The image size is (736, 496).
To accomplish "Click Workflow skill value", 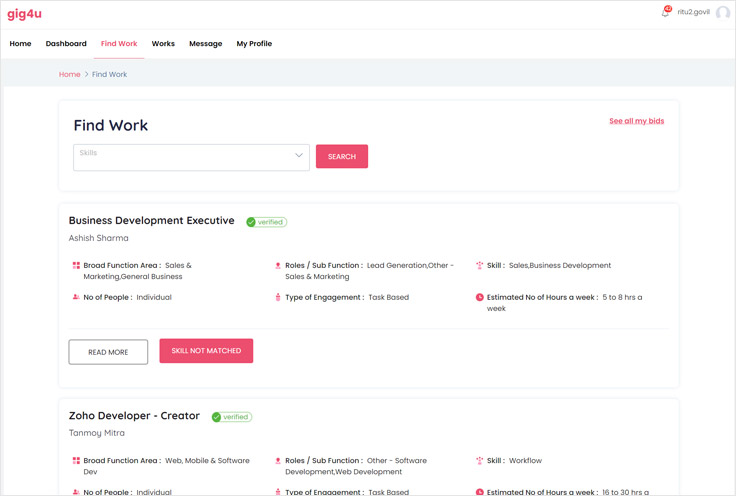I will (525, 460).
